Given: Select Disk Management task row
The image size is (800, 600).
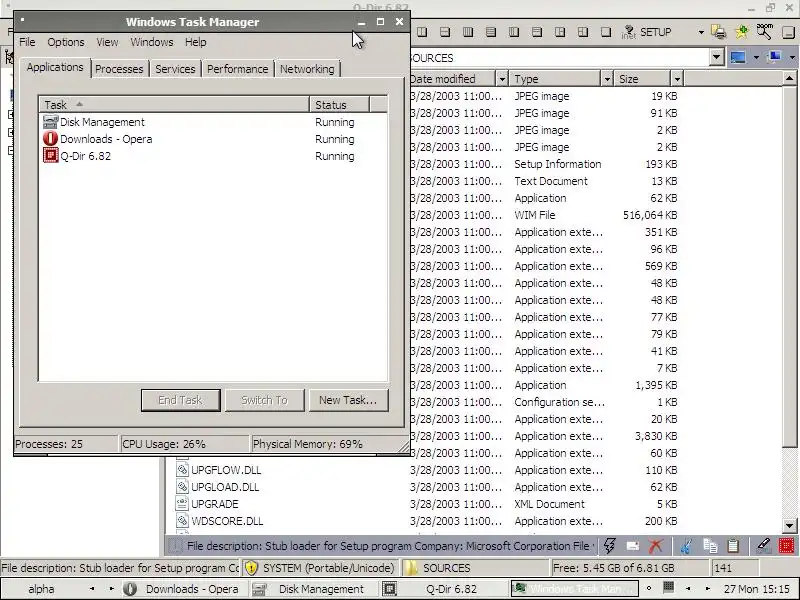Looking at the screenshot, I should click(x=213, y=122).
